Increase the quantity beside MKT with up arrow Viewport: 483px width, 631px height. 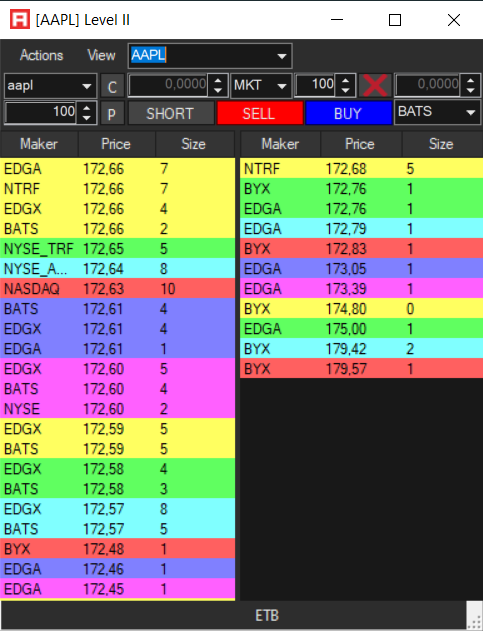[x=345, y=80]
